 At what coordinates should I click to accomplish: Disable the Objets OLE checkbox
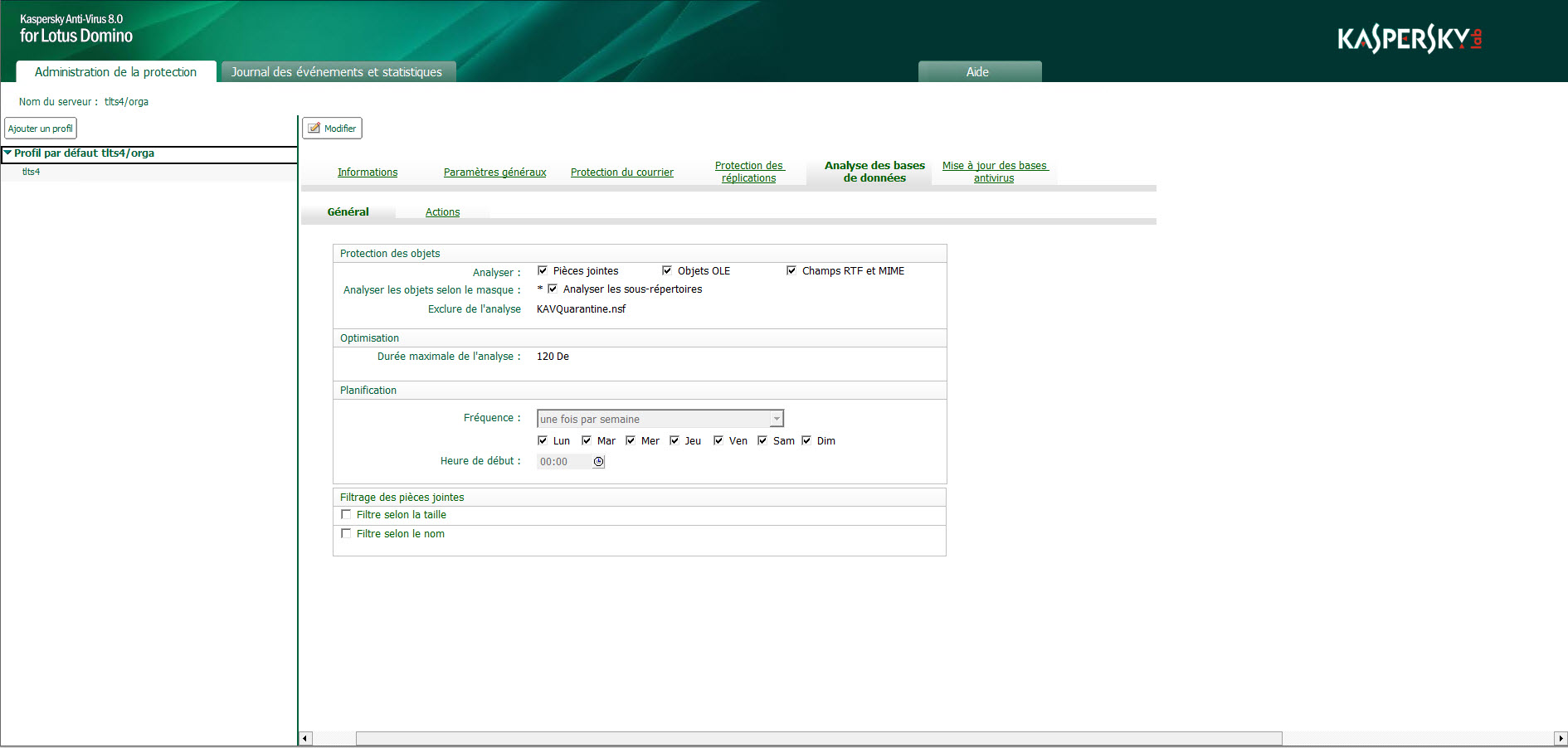click(668, 270)
